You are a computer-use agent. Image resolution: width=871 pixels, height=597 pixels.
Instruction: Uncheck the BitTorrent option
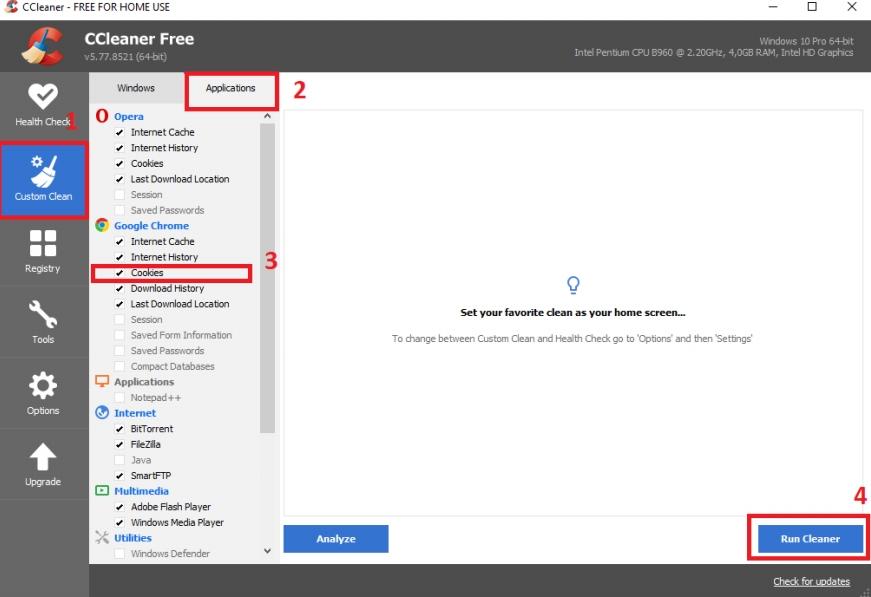coord(119,429)
